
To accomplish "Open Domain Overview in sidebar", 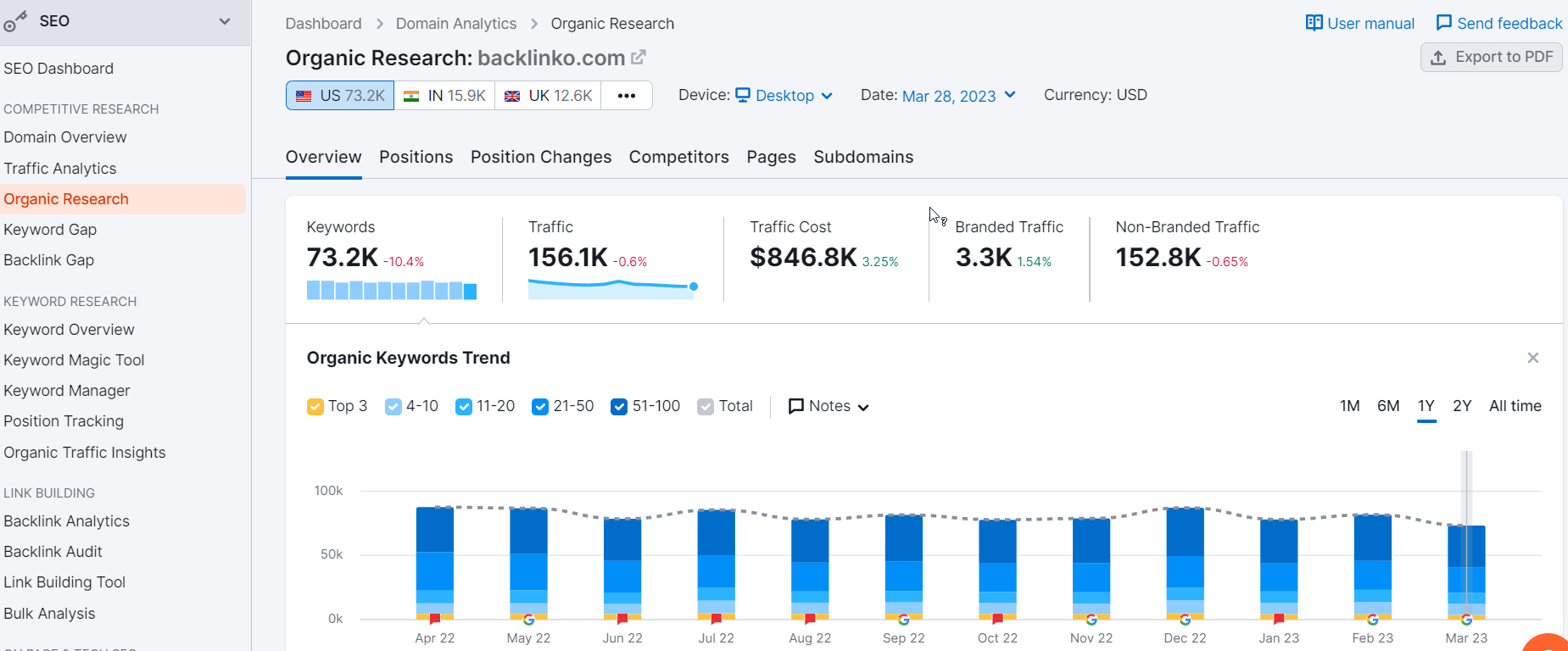I will (x=65, y=137).
